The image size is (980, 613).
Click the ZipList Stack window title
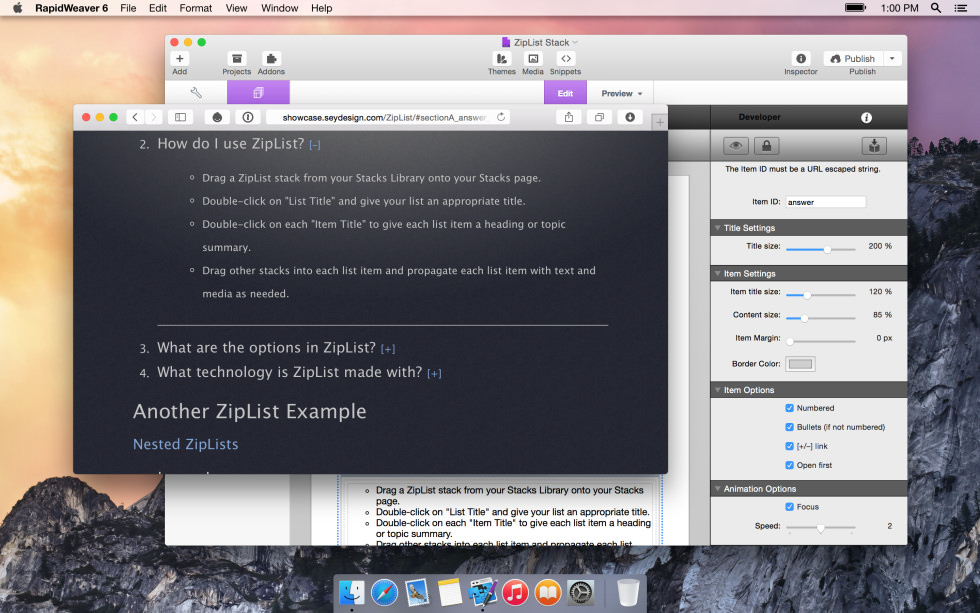[x=541, y=42]
